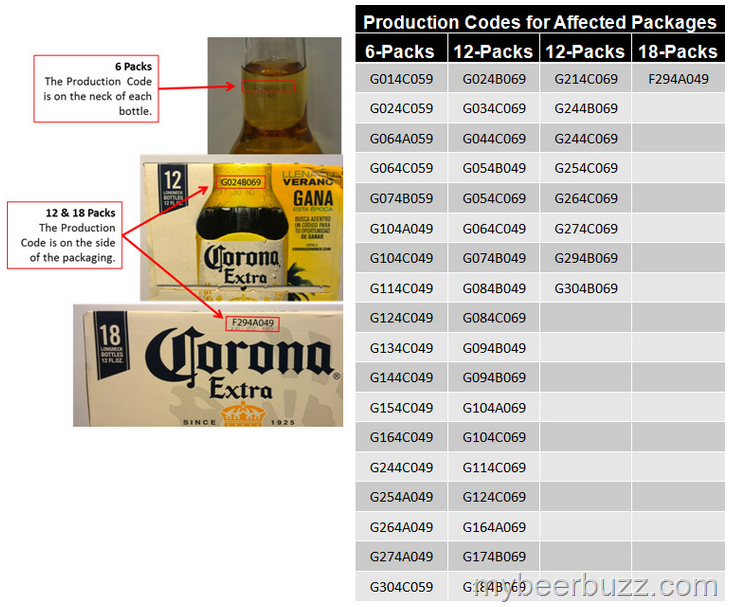732x607 pixels.
Task: Click production code G084B049
Action: pyautogui.click(x=494, y=289)
